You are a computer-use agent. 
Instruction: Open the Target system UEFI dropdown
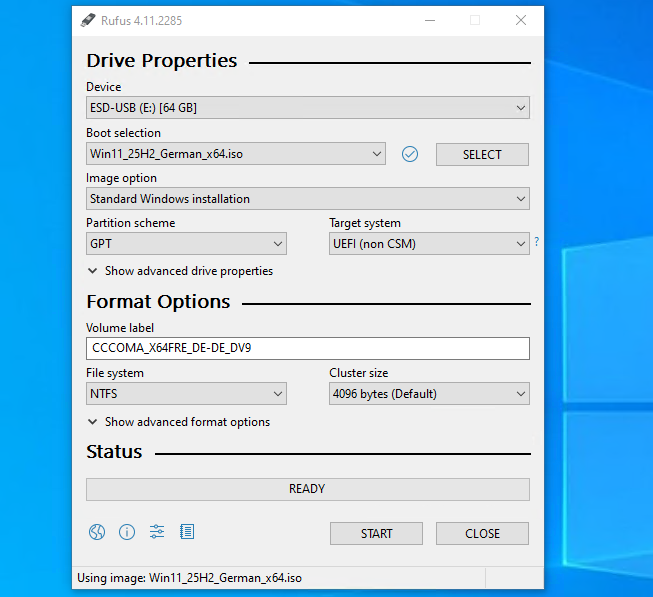(429, 244)
